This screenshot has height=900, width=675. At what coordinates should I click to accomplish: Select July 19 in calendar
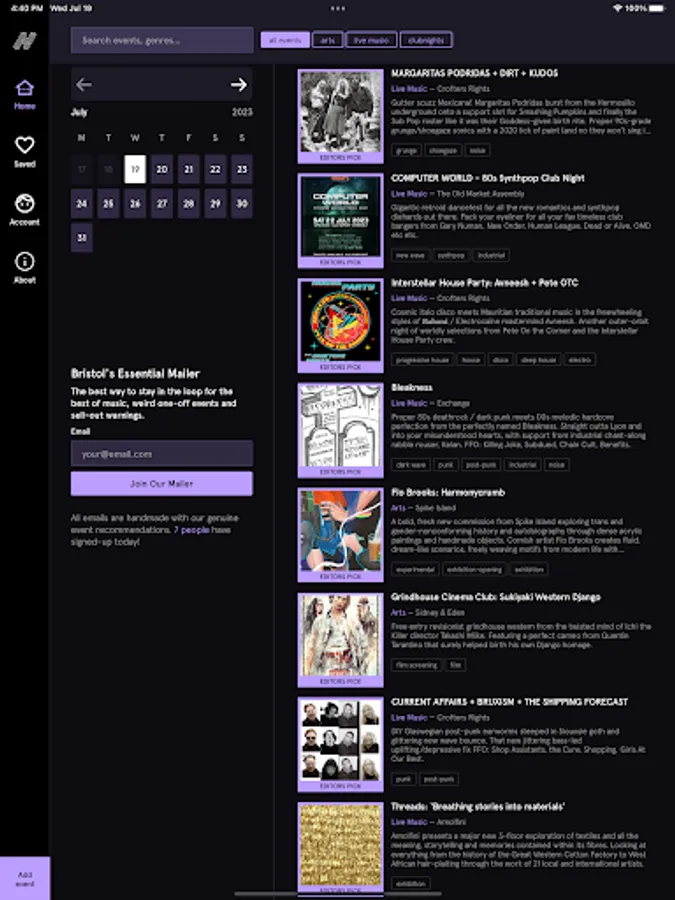pyautogui.click(x=135, y=169)
